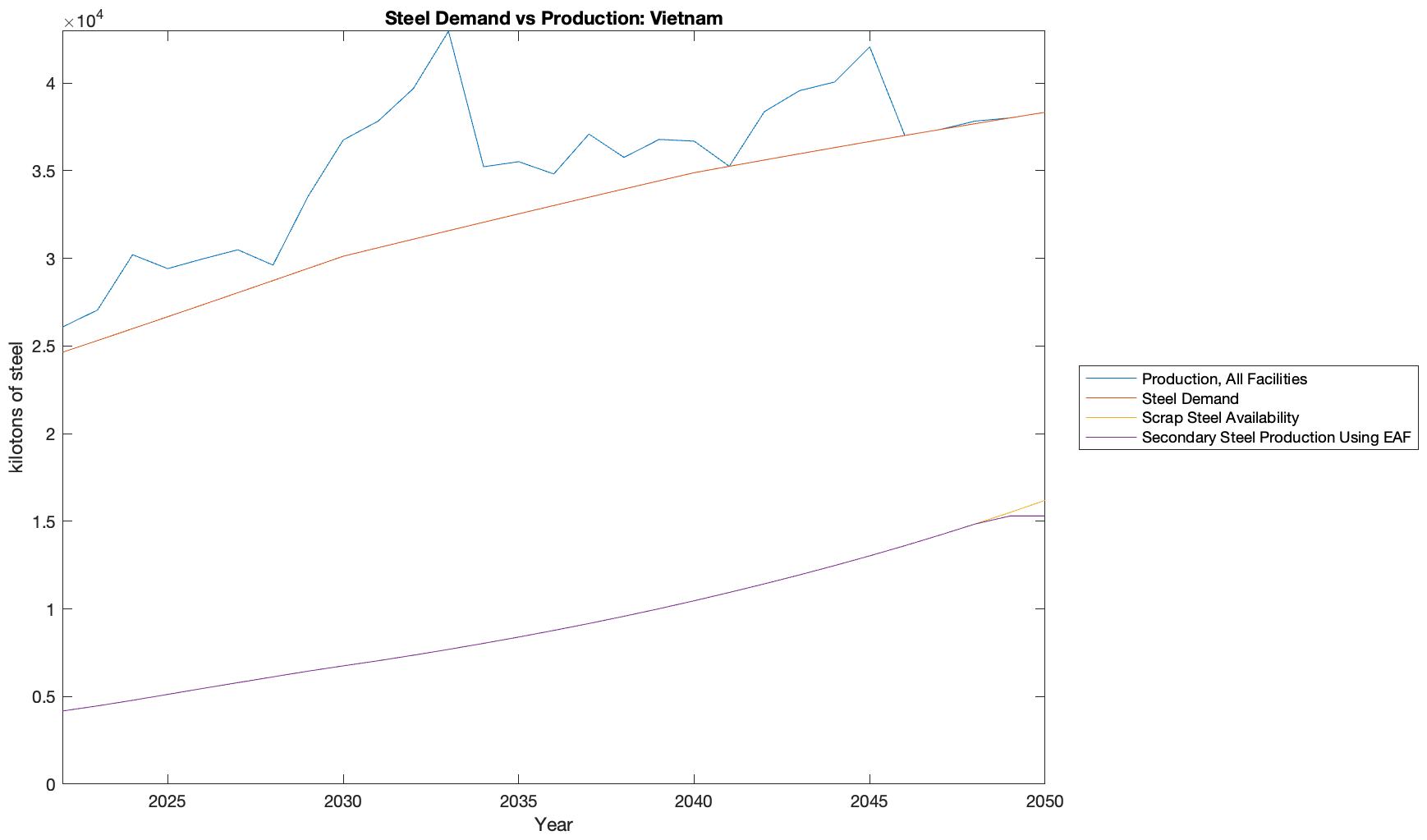Click the 2040 x-axis tick label
1427x840 pixels.
pyautogui.click(x=694, y=801)
